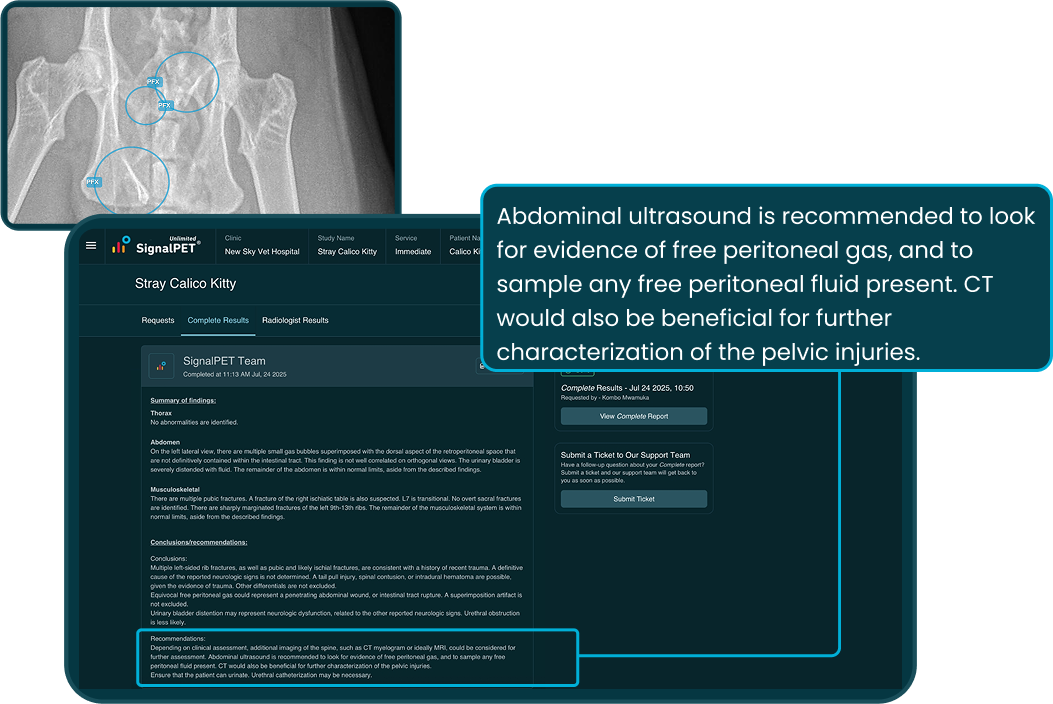The height and width of the screenshot is (704, 1053).
Task: Click the Complete Results Jul 24 2025 entry
Action: (x=627, y=388)
